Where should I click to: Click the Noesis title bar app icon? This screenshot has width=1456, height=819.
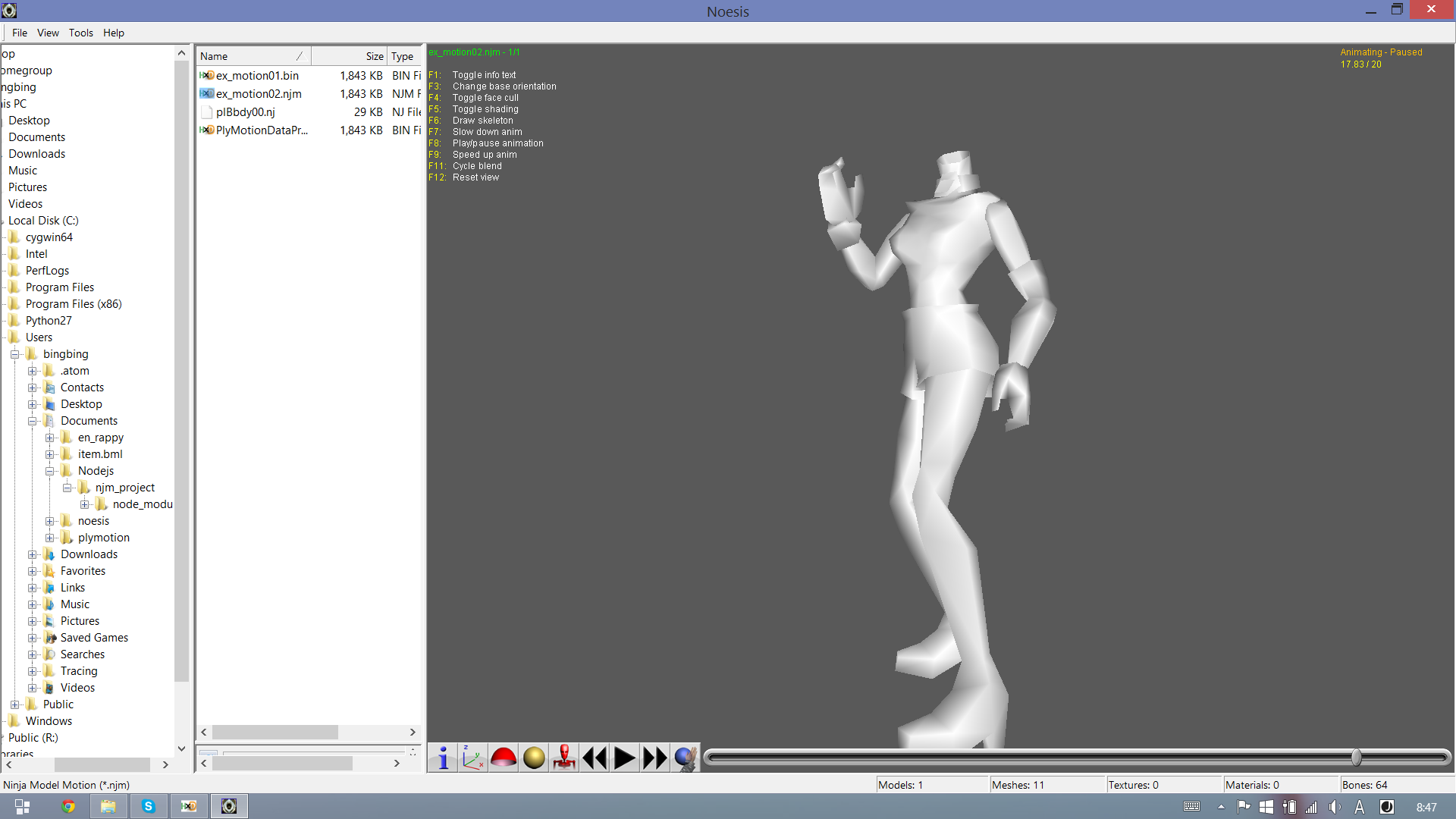[9, 10]
